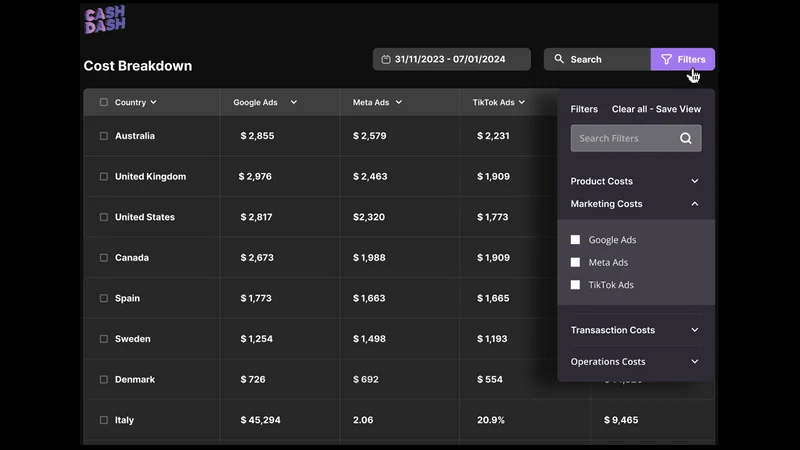Open the Google Ads column dropdown chevron
This screenshot has width=800, height=450.
point(293,102)
